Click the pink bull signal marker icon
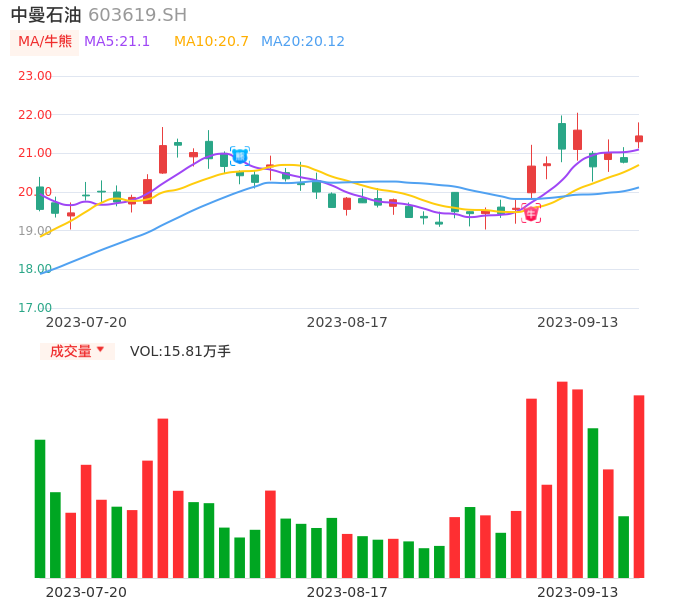This screenshot has width=686, height=606. point(531,214)
